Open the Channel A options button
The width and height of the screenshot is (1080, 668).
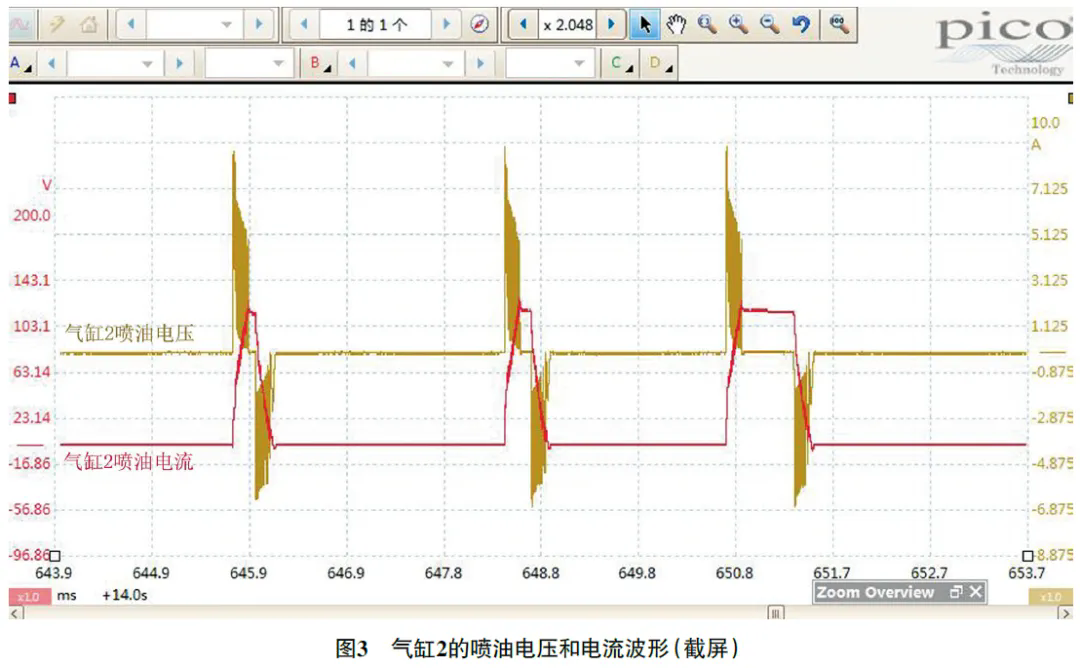click(21, 64)
